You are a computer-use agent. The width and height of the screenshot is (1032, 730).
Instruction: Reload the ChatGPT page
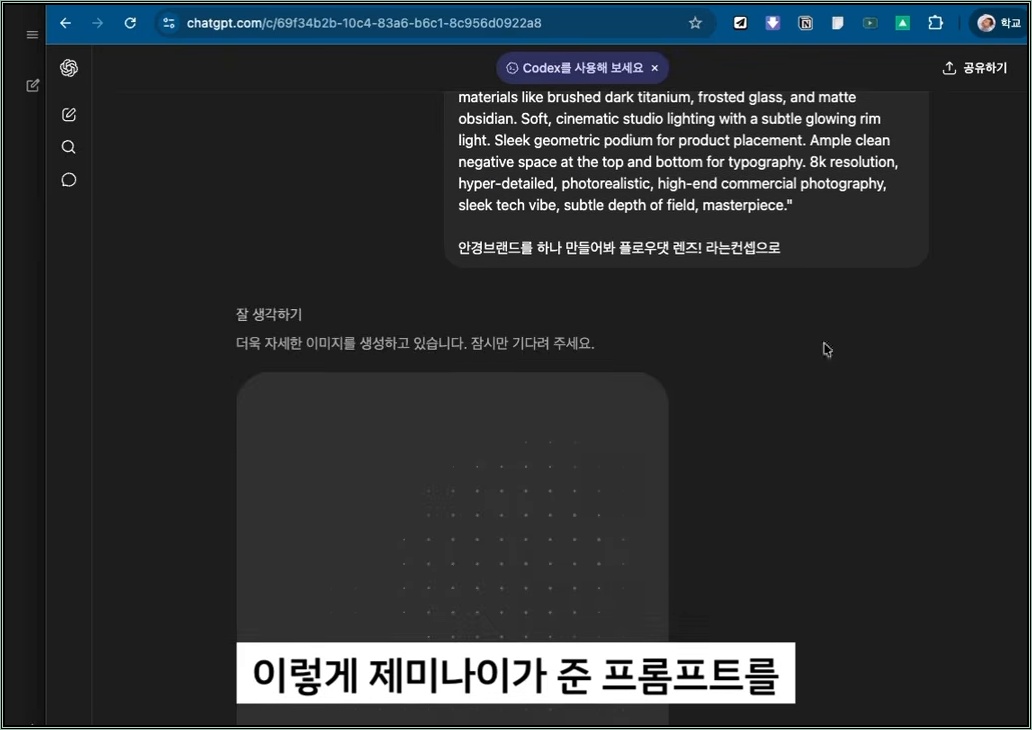click(130, 23)
